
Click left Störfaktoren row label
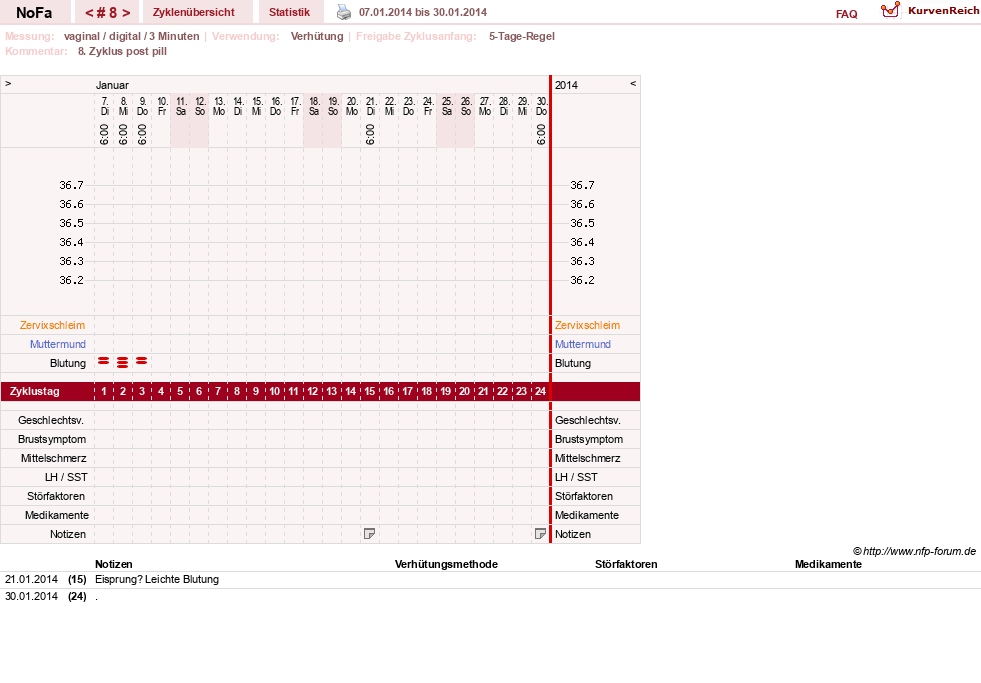tap(56, 496)
